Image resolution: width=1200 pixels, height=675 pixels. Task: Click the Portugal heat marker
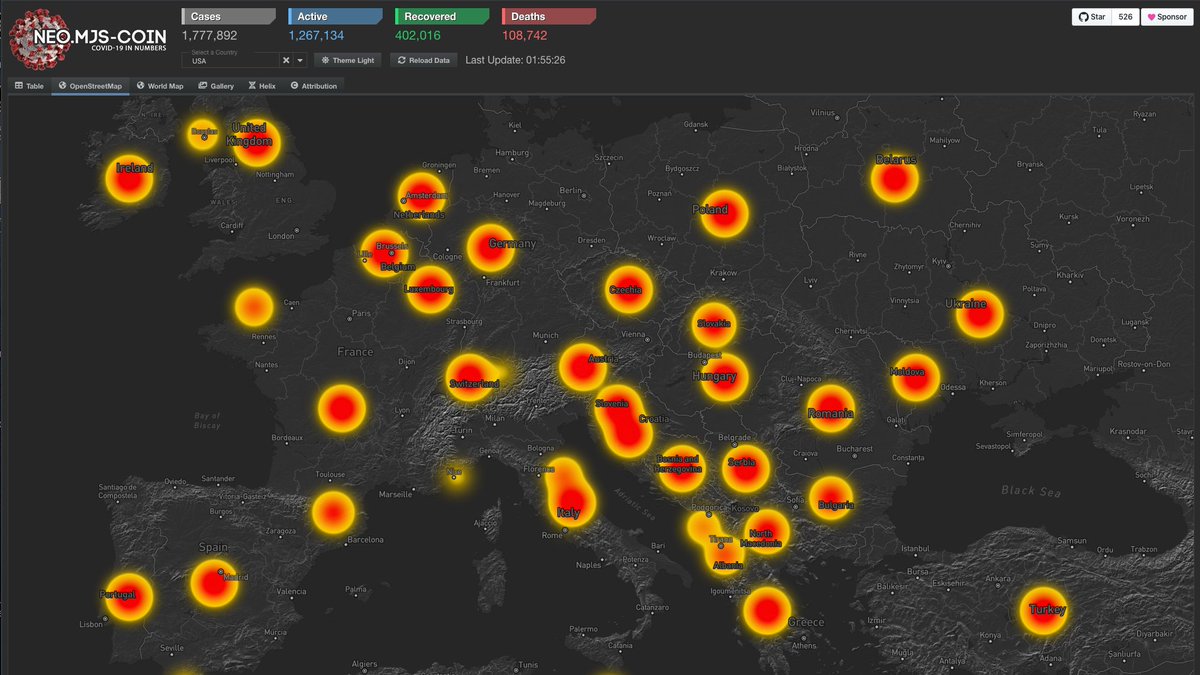pos(130,597)
